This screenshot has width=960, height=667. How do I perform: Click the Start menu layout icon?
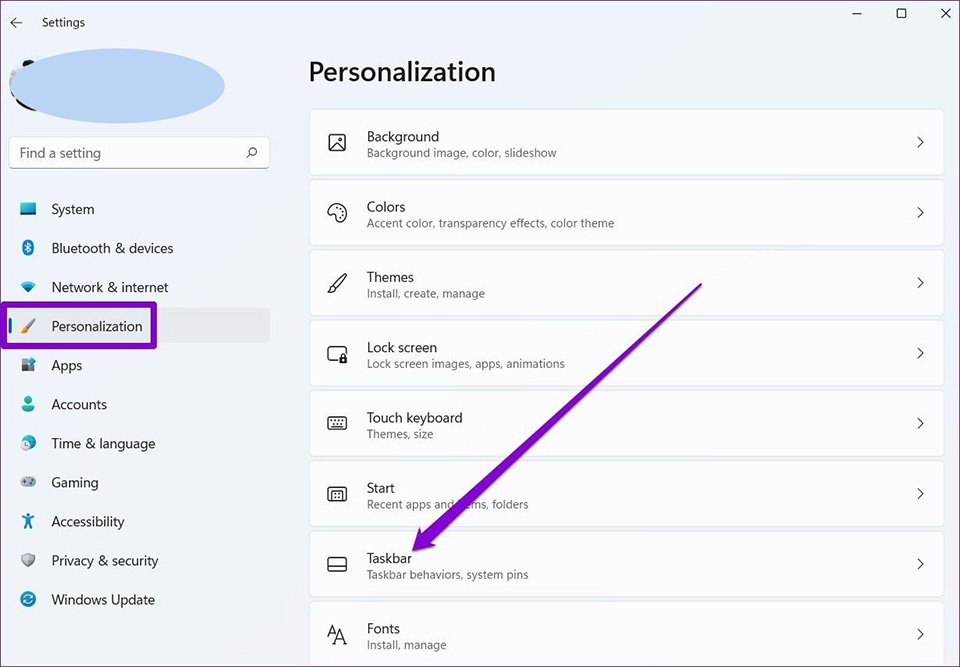pyautogui.click(x=337, y=494)
